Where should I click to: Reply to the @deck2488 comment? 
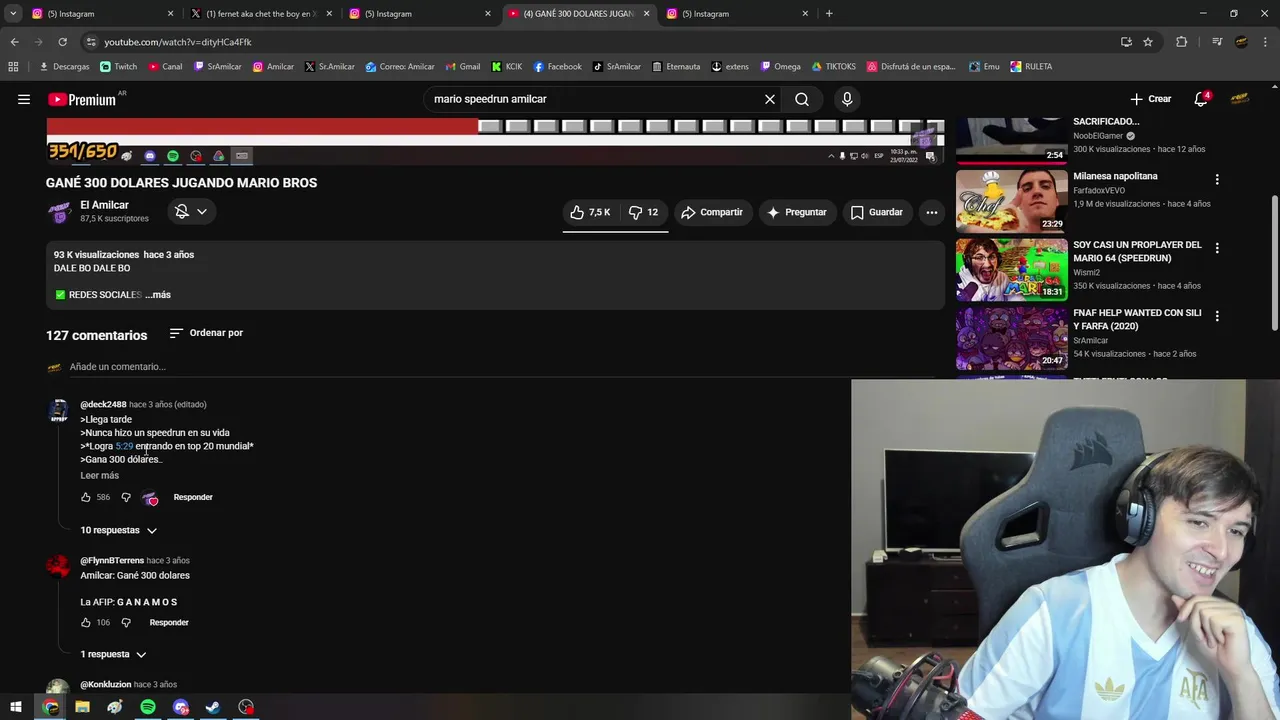point(193,497)
